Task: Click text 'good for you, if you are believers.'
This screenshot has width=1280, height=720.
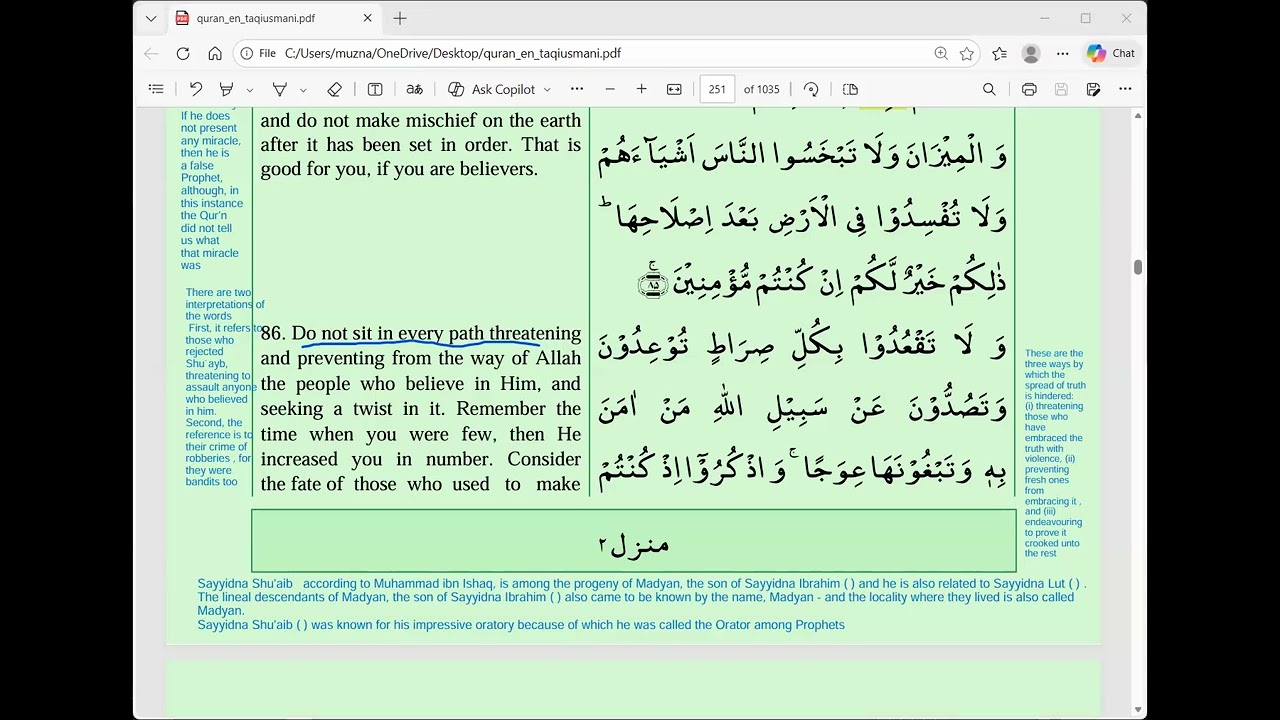Action: tap(399, 169)
